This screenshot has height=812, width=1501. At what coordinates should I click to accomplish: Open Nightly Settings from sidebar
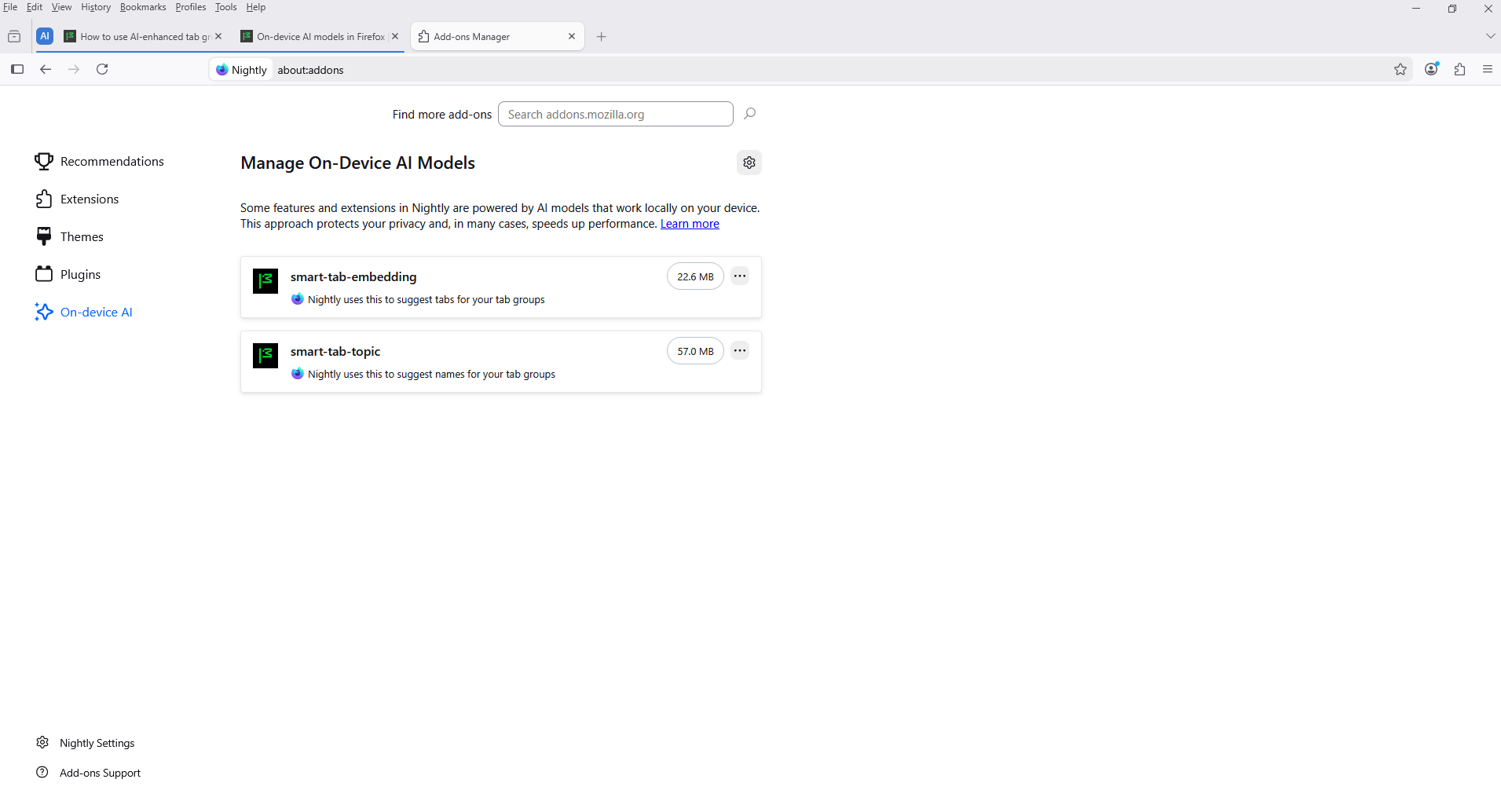(97, 743)
